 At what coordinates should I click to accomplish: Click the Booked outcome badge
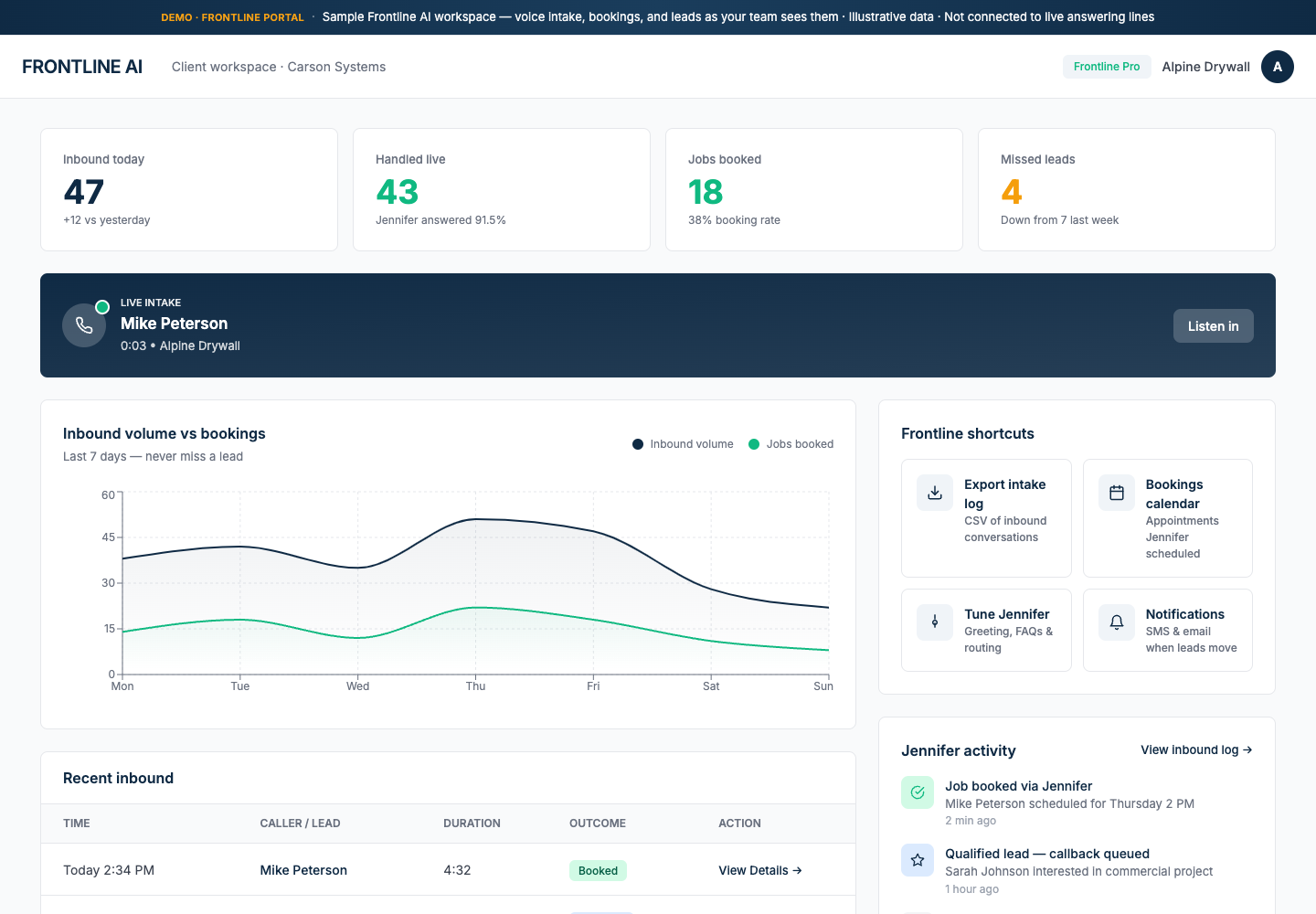pos(598,871)
